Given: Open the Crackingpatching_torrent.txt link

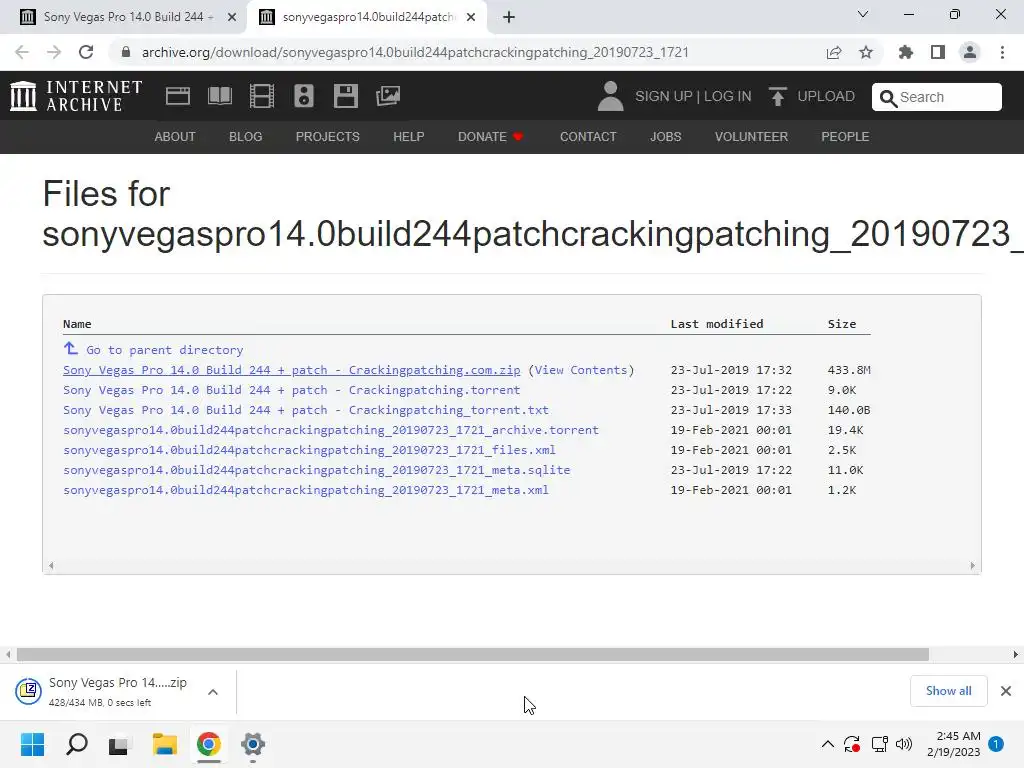Looking at the screenshot, I should click(x=306, y=410).
